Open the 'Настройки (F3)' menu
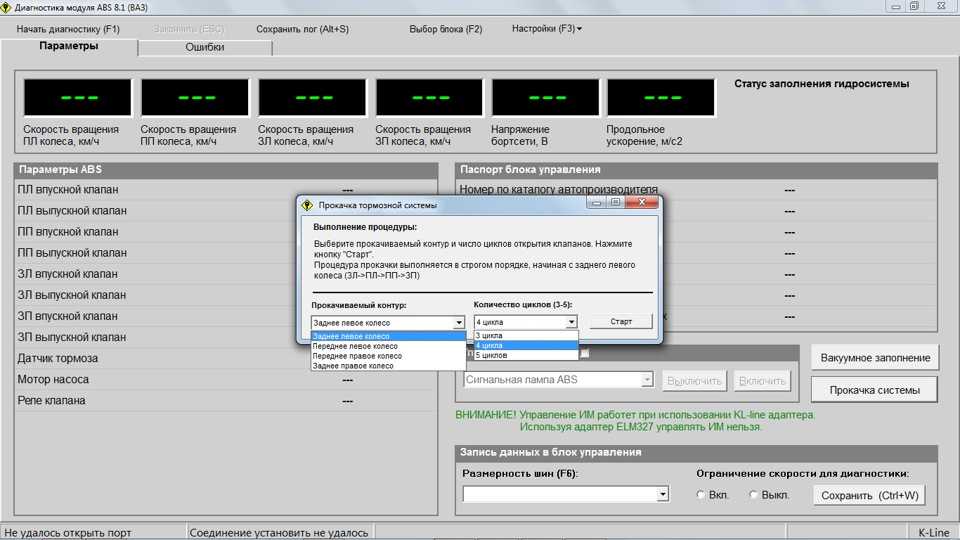This screenshot has height=540, width=960. point(546,29)
